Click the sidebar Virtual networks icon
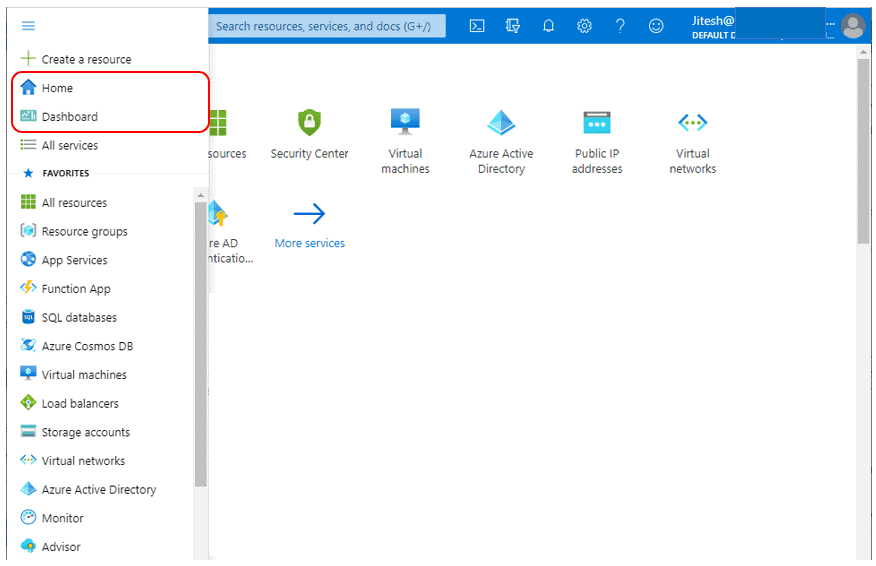Viewport: 876px width, 566px height. 28,460
